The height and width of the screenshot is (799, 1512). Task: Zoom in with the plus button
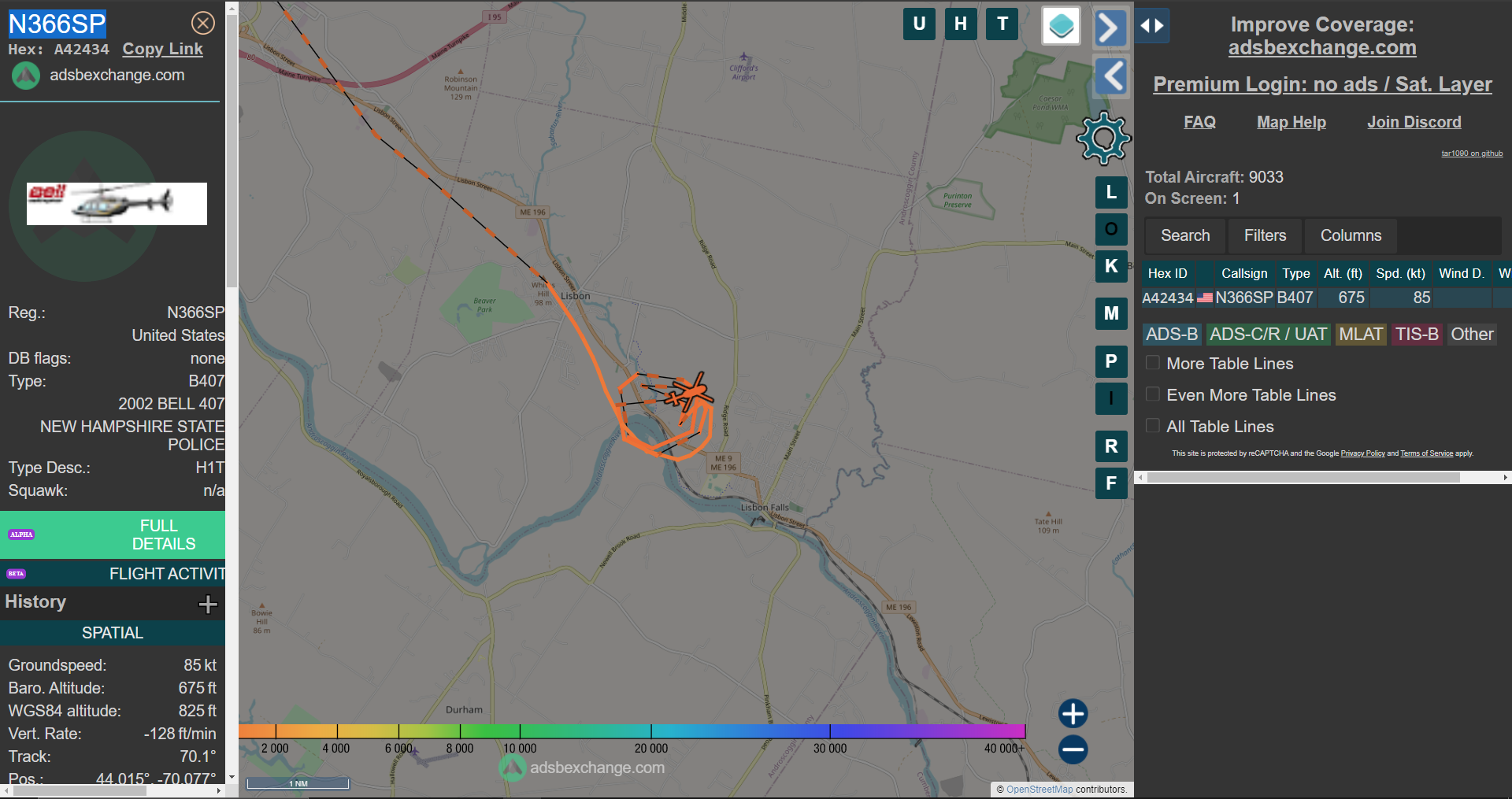click(x=1073, y=714)
